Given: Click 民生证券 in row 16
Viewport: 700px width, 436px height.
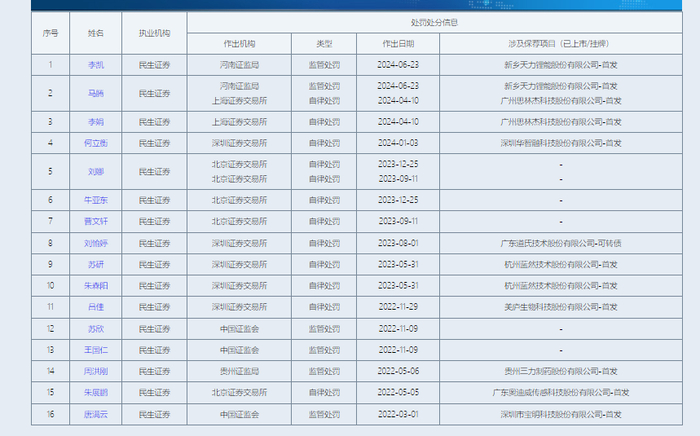Looking at the screenshot, I should (x=154, y=415).
